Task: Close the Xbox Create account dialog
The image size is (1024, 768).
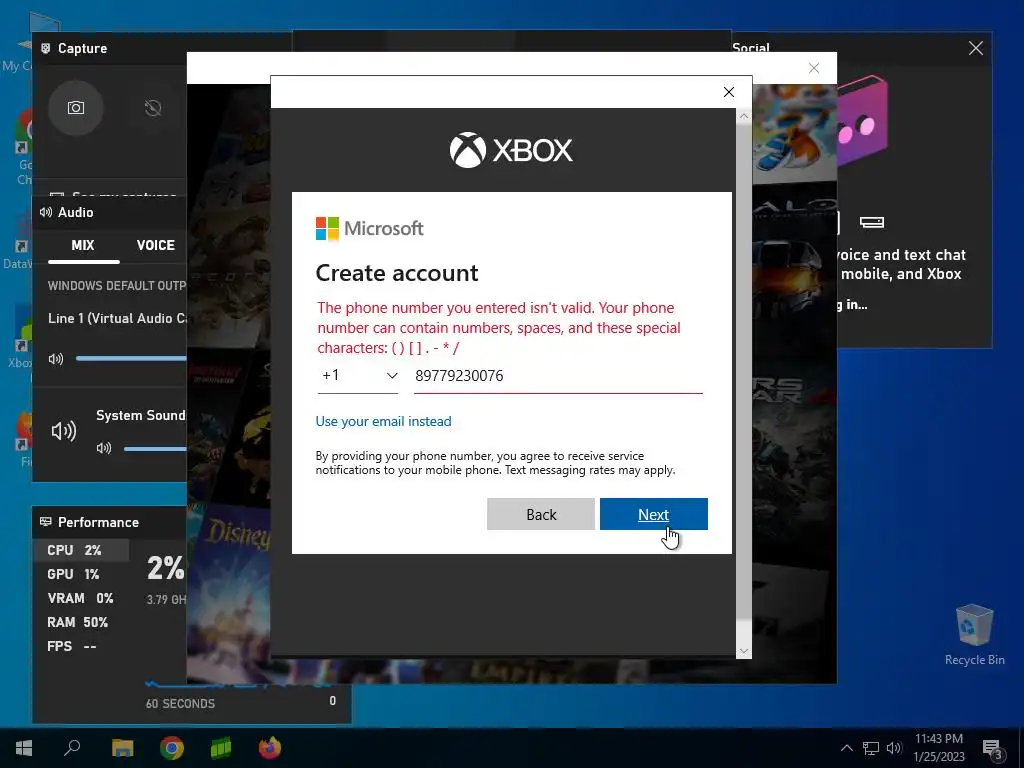Action: 729,92
